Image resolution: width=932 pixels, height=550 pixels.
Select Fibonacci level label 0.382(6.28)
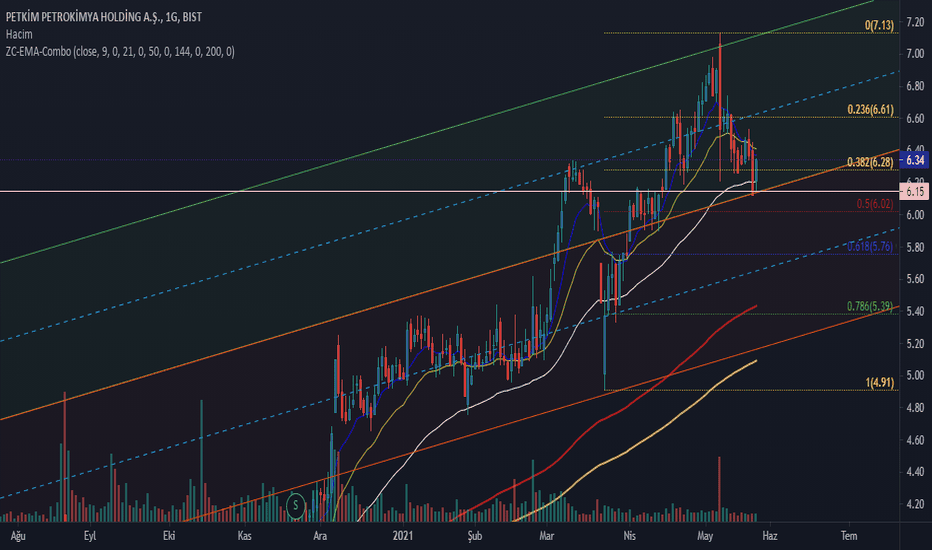point(870,162)
